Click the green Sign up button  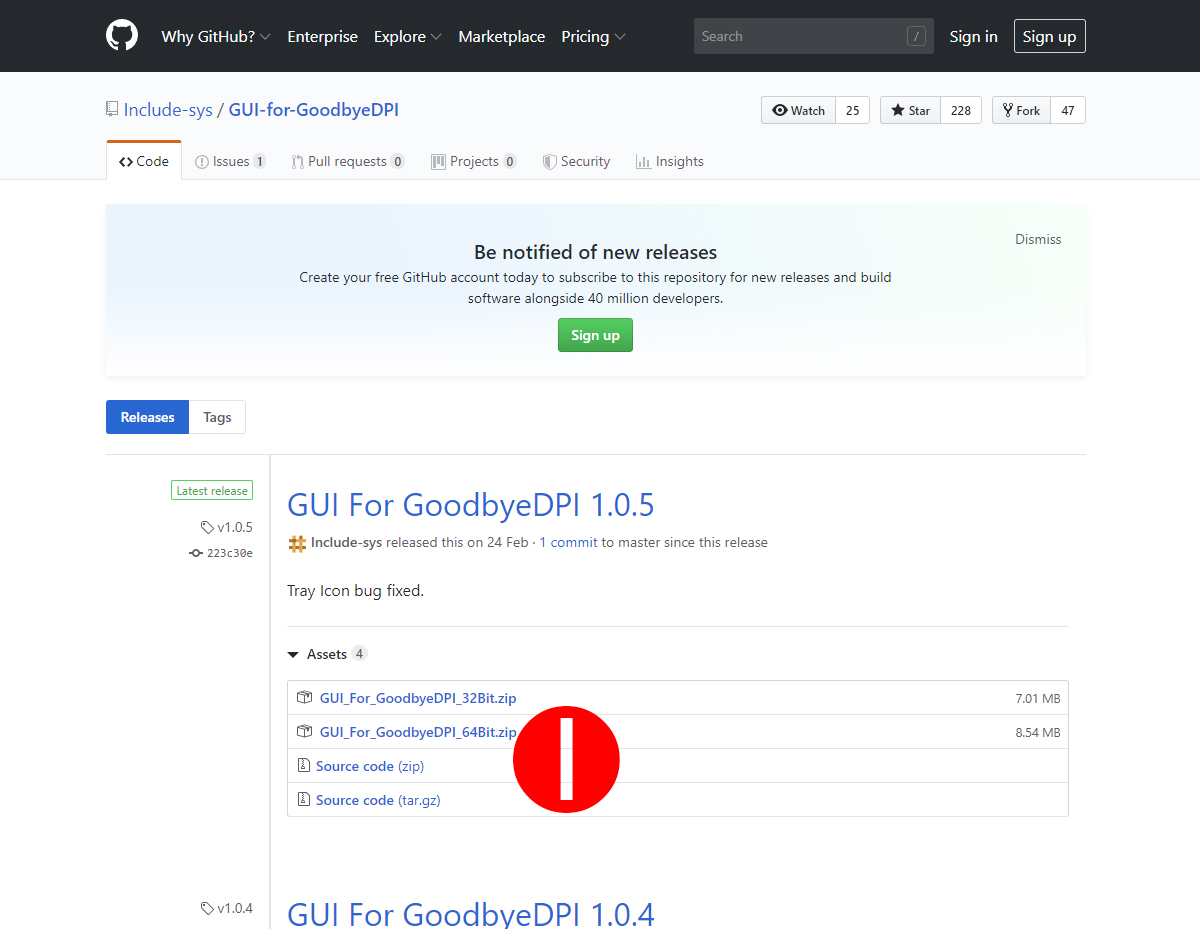(x=595, y=335)
